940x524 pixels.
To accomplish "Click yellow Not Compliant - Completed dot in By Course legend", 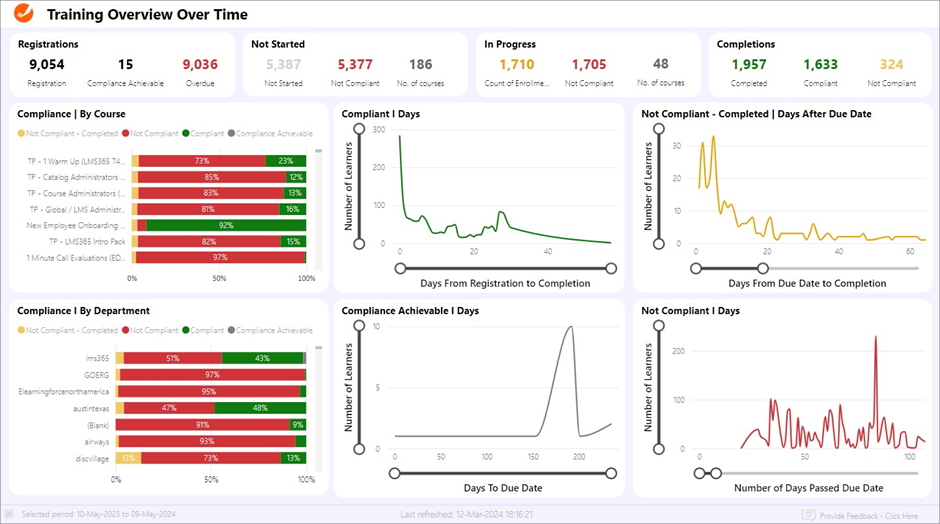I will 21,133.
